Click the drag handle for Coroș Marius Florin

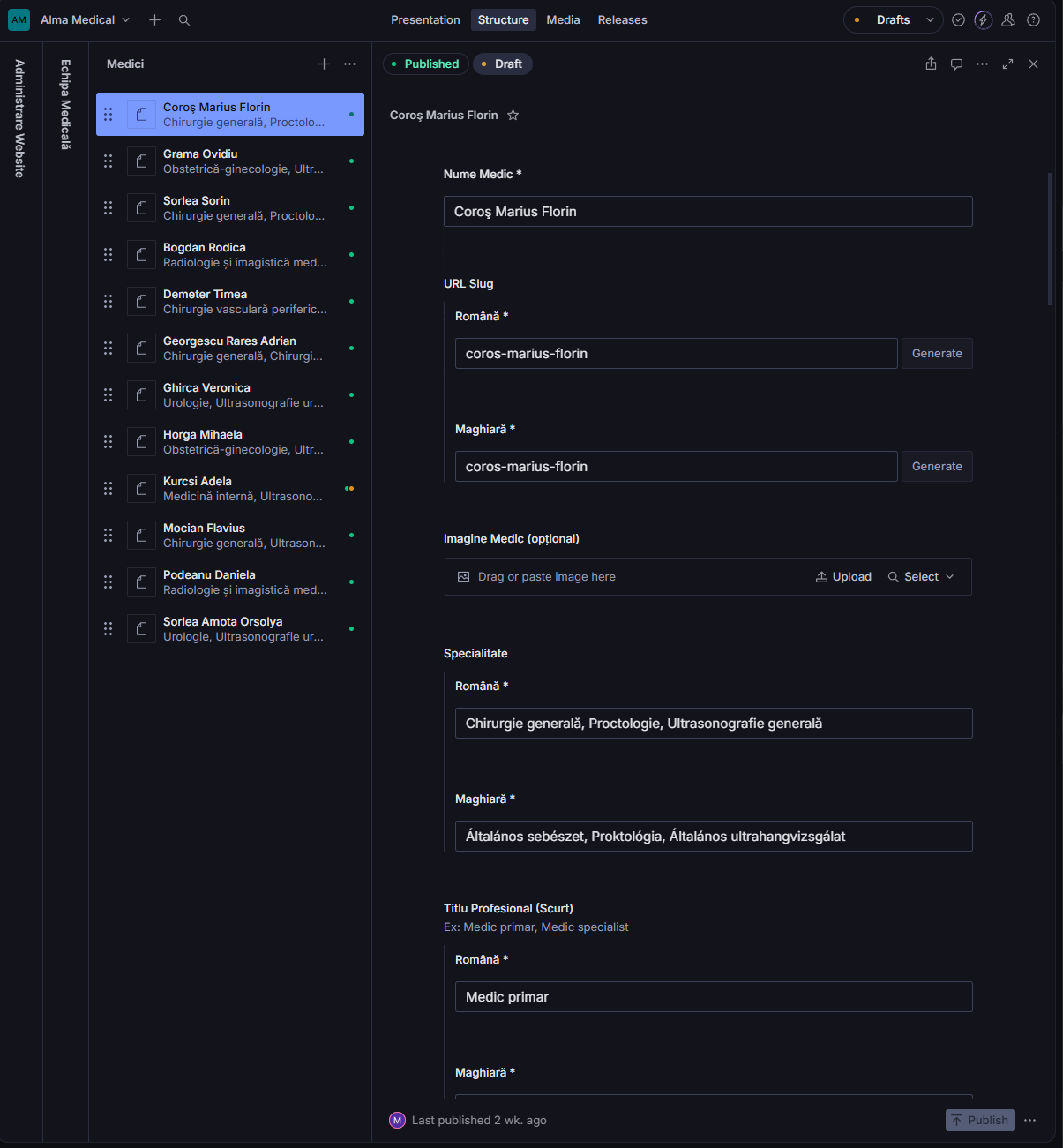pyautogui.click(x=108, y=114)
